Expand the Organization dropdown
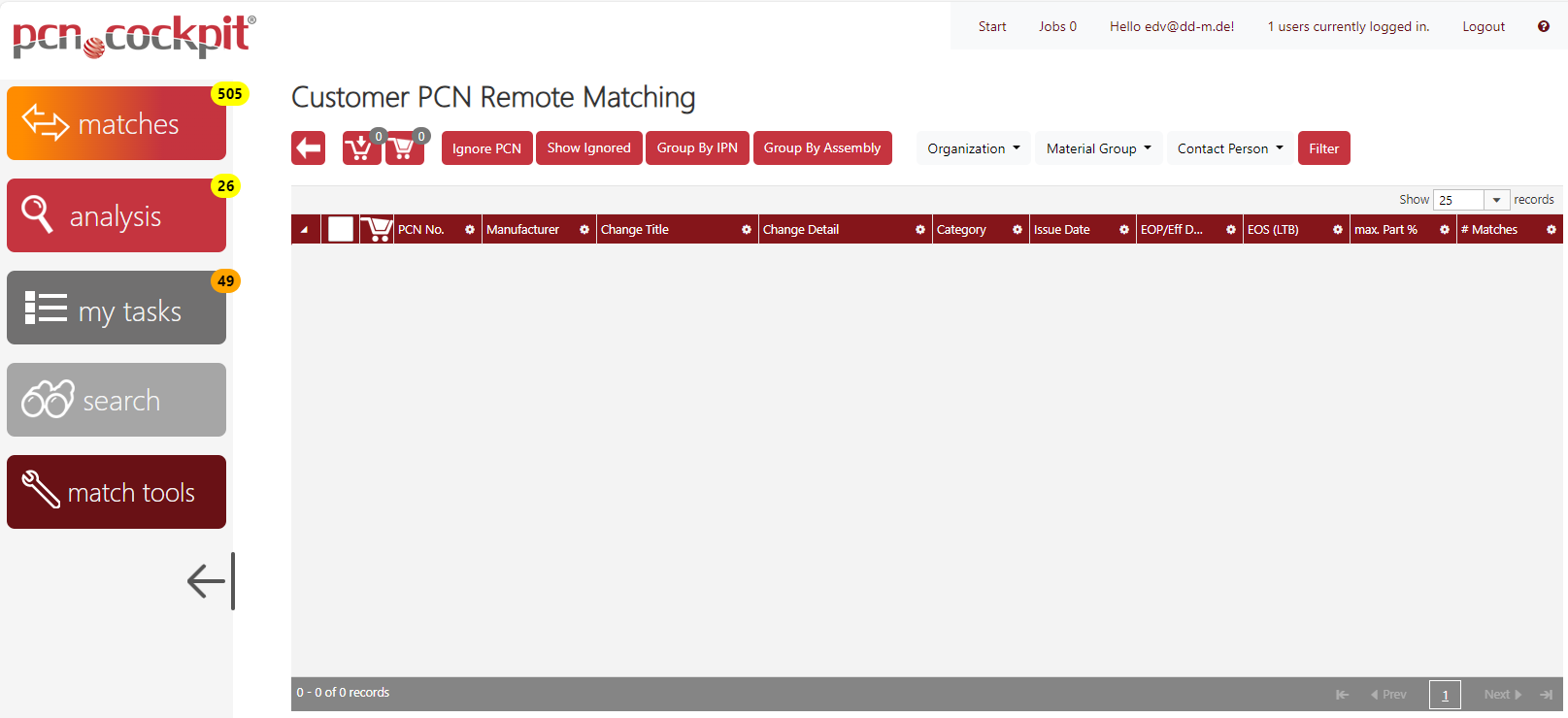Viewport: 1568px width, 718px height. coord(973,148)
